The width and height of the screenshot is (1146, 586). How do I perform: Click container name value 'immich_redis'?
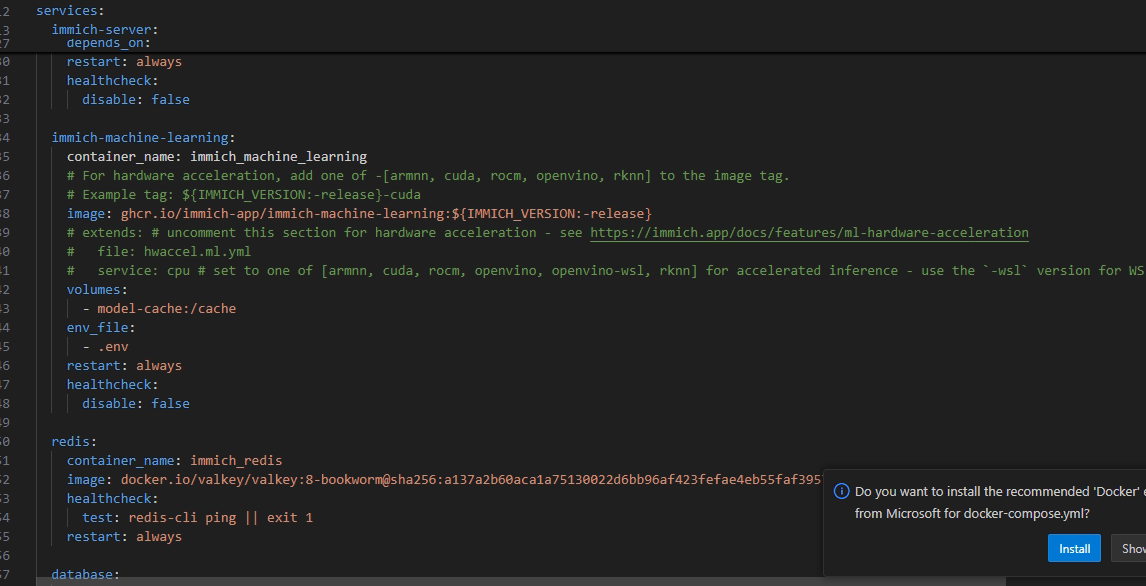(x=236, y=461)
